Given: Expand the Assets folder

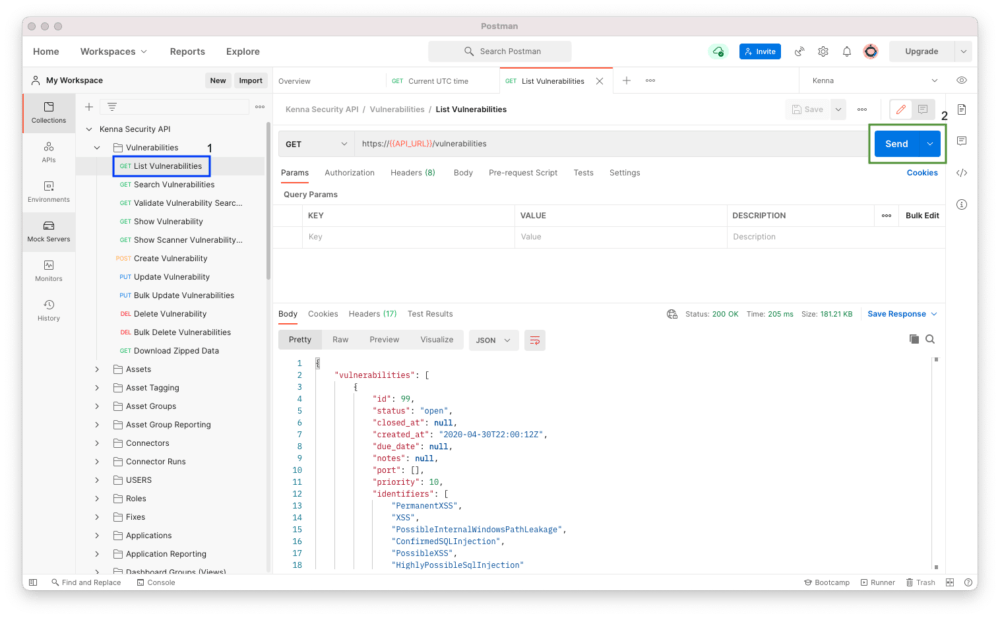Looking at the screenshot, I should (97, 369).
